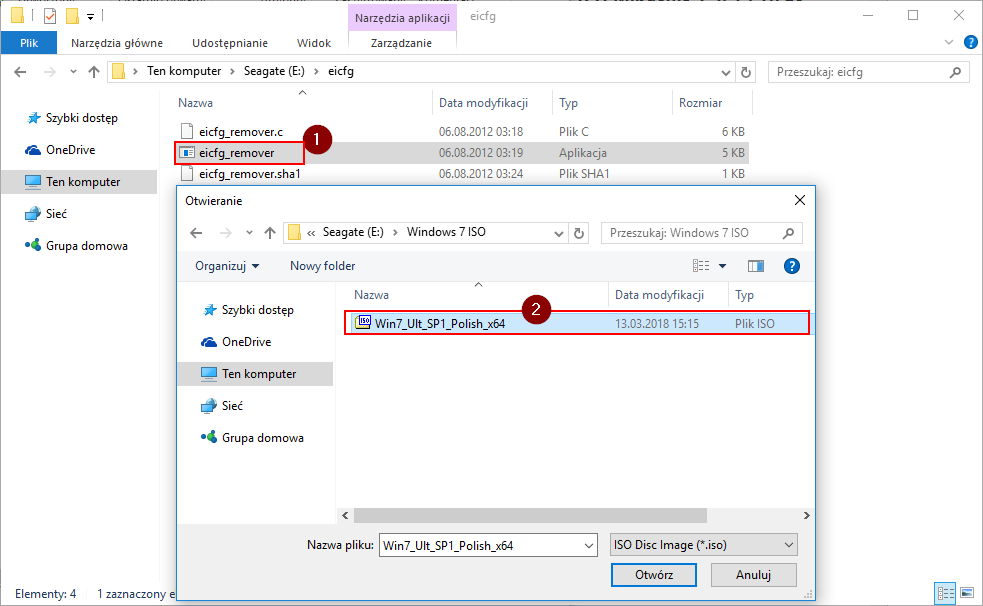Refresh Windows 7 ISO folder in dialog
The image size is (983, 606).
coord(579,234)
